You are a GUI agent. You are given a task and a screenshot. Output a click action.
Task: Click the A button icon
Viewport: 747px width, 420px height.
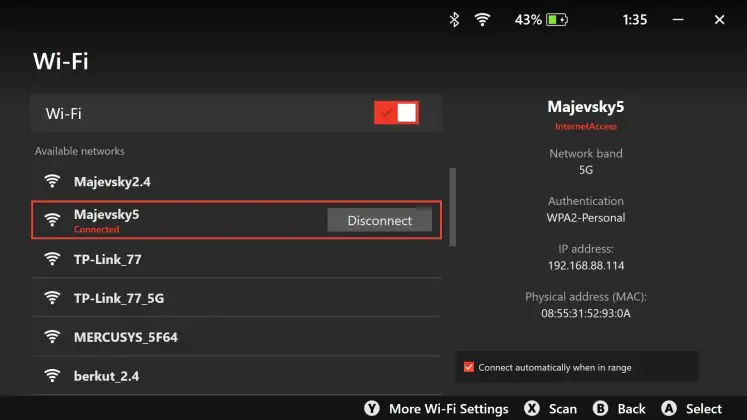coord(669,408)
